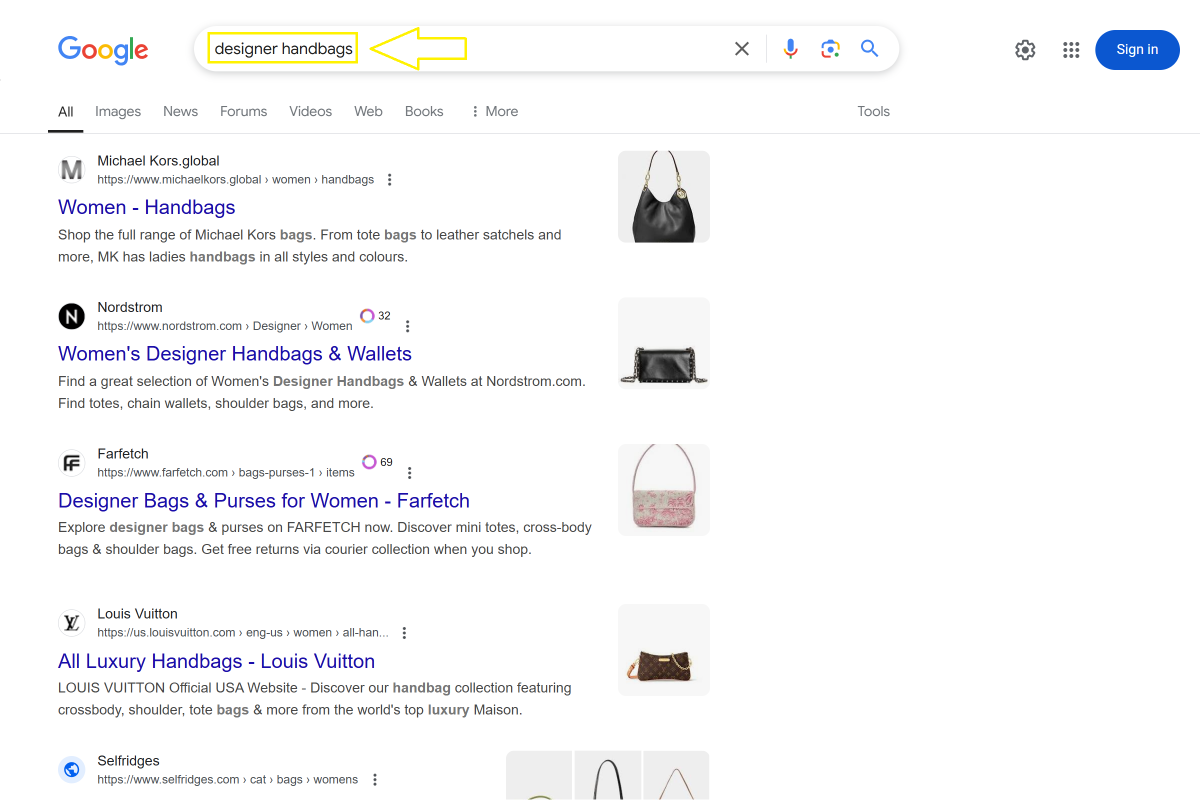1200x800 pixels.
Task: Open Women's Designer Handbags & Wallets link
Action: coord(235,354)
